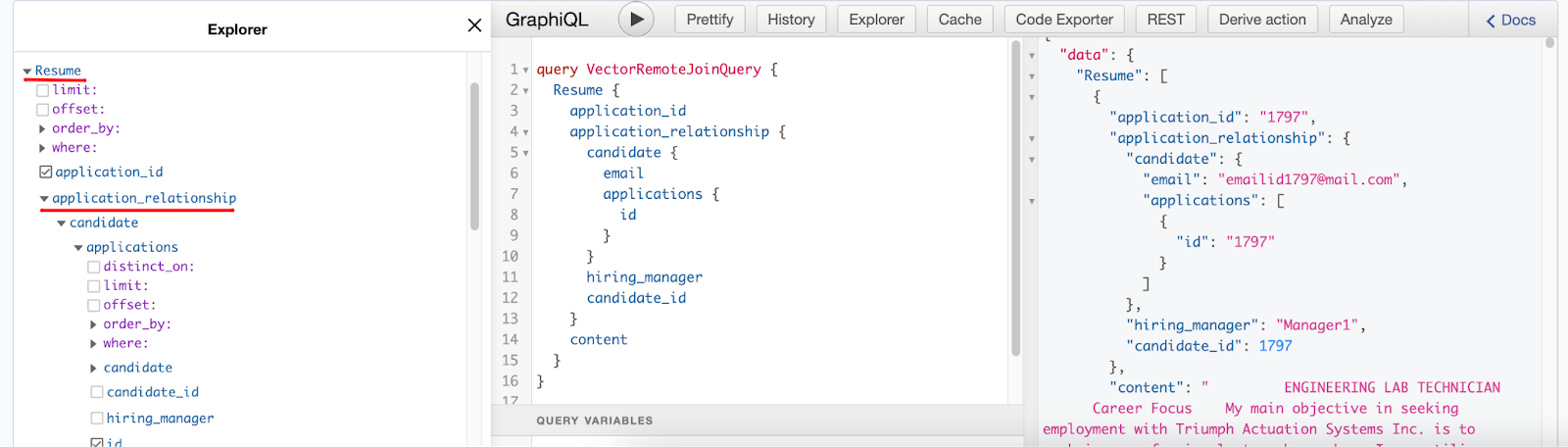
Task: Click ENGINEERING LAB TECHNICIAN result text
Action: 1392,388
